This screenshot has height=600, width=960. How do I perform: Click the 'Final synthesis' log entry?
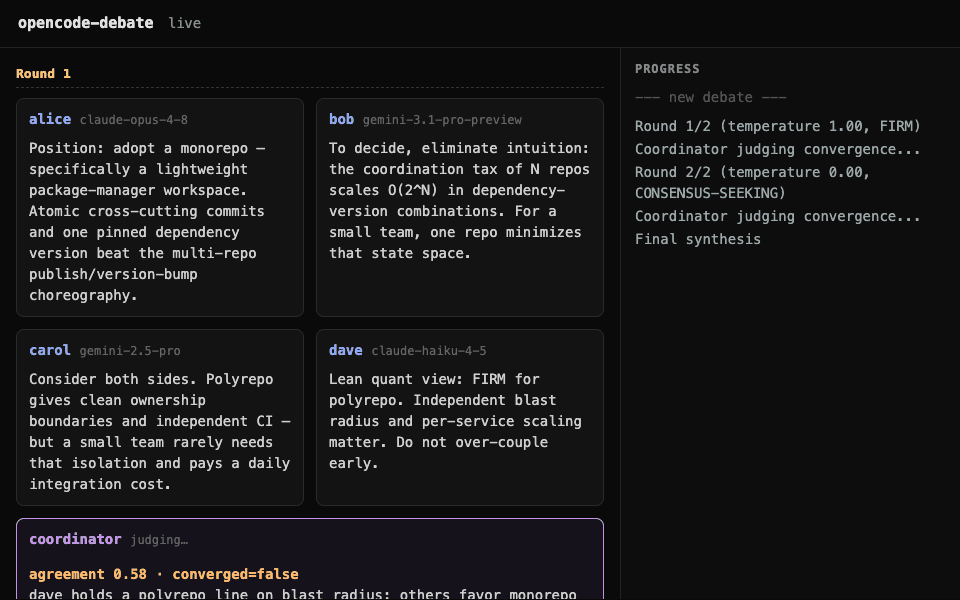[x=698, y=239]
